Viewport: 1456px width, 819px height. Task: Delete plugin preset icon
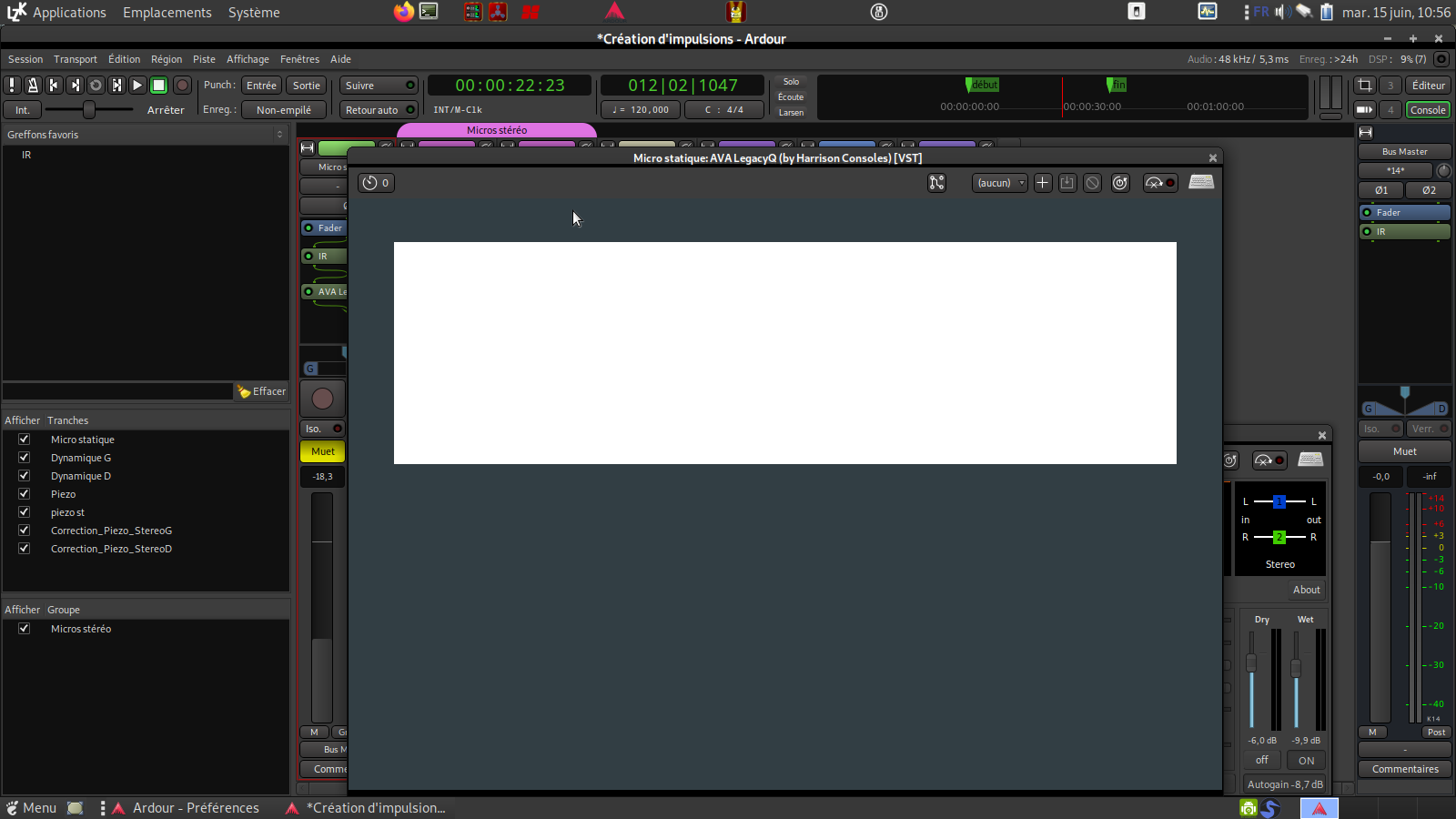coord(1093,183)
